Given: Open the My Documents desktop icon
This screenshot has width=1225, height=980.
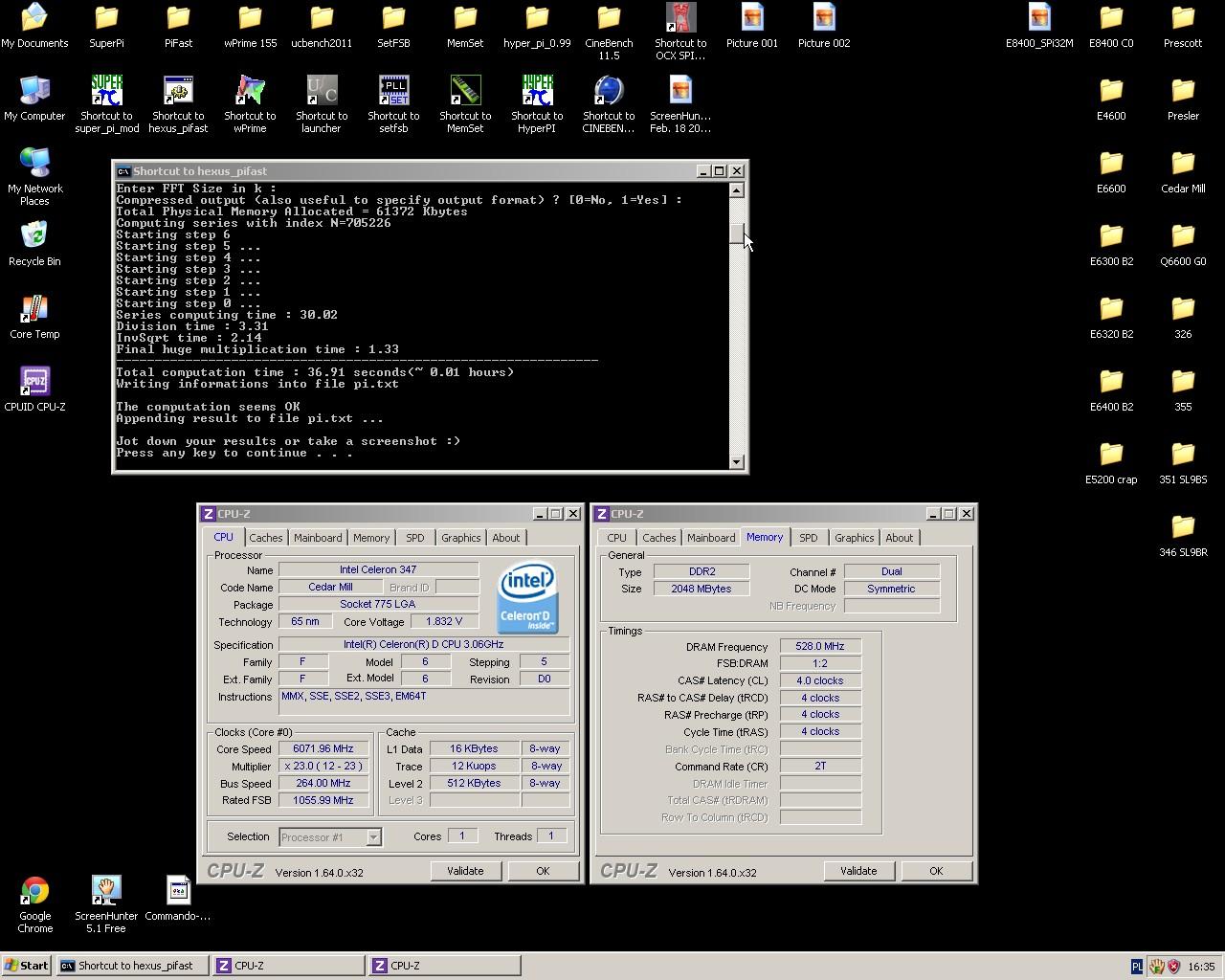Looking at the screenshot, I should 34,26.
